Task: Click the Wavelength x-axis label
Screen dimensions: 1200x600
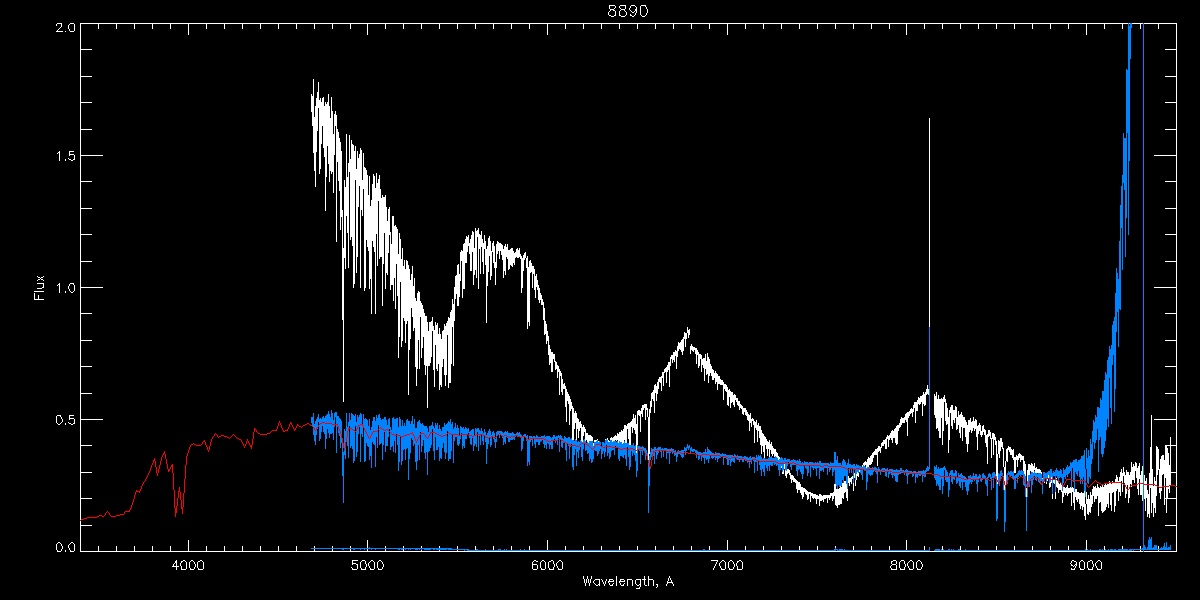Action: (627, 581)
